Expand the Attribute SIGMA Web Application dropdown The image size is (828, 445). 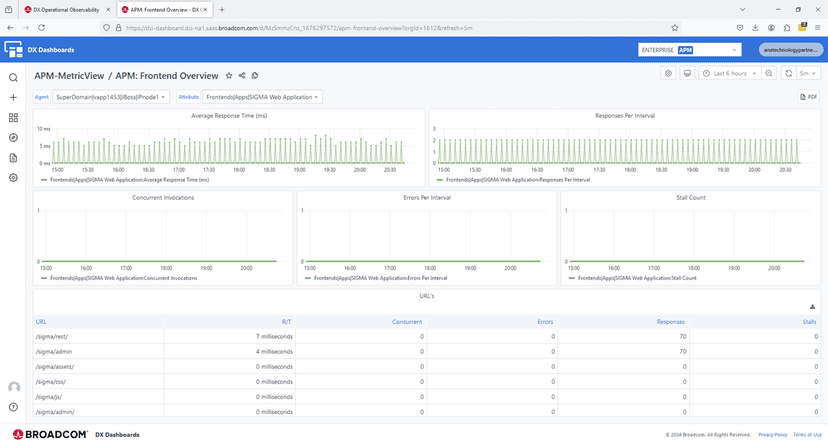click(262, 97)
